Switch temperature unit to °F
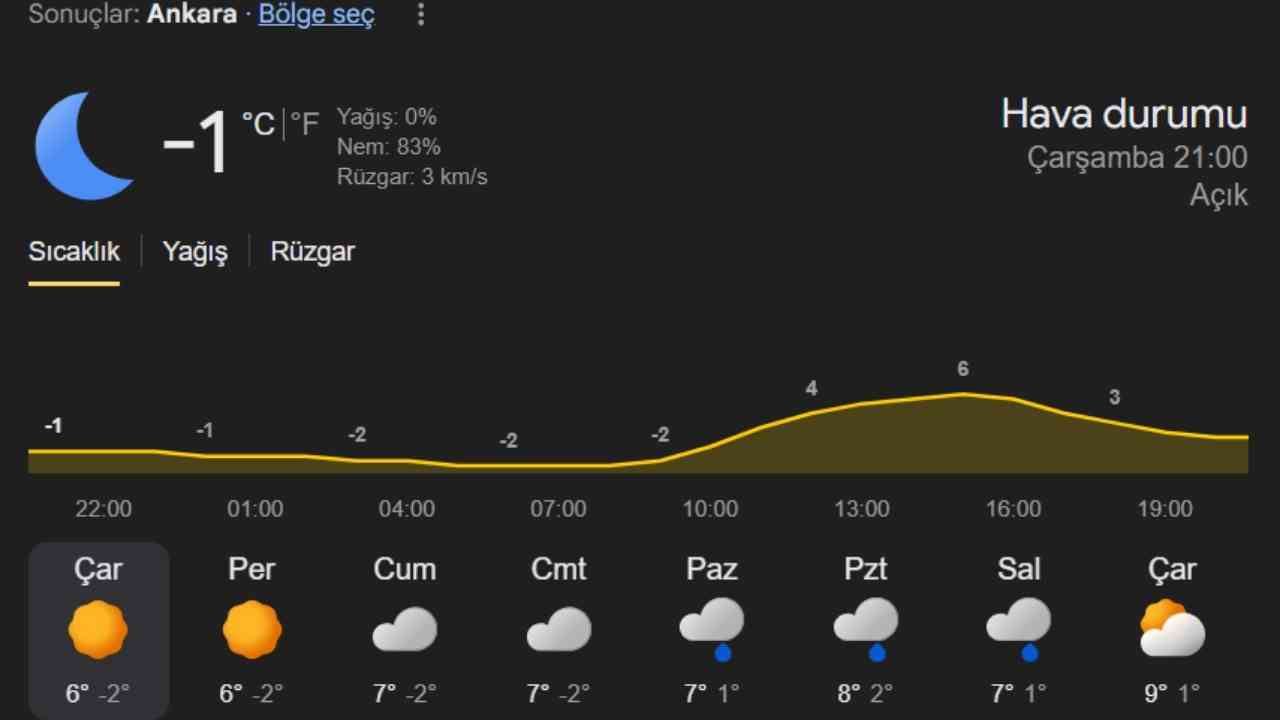1280x720 pixels. [304, 125]
